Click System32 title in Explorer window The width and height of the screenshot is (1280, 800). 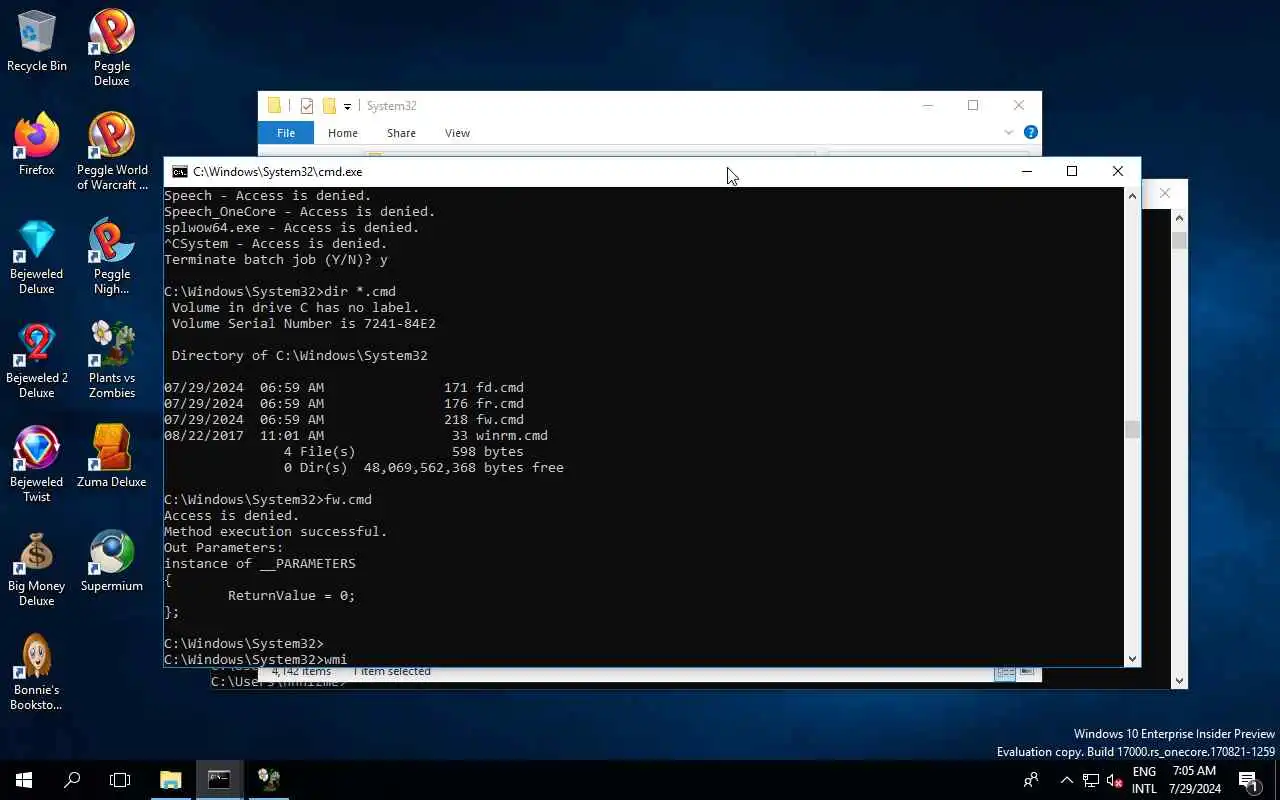(391, 106)
